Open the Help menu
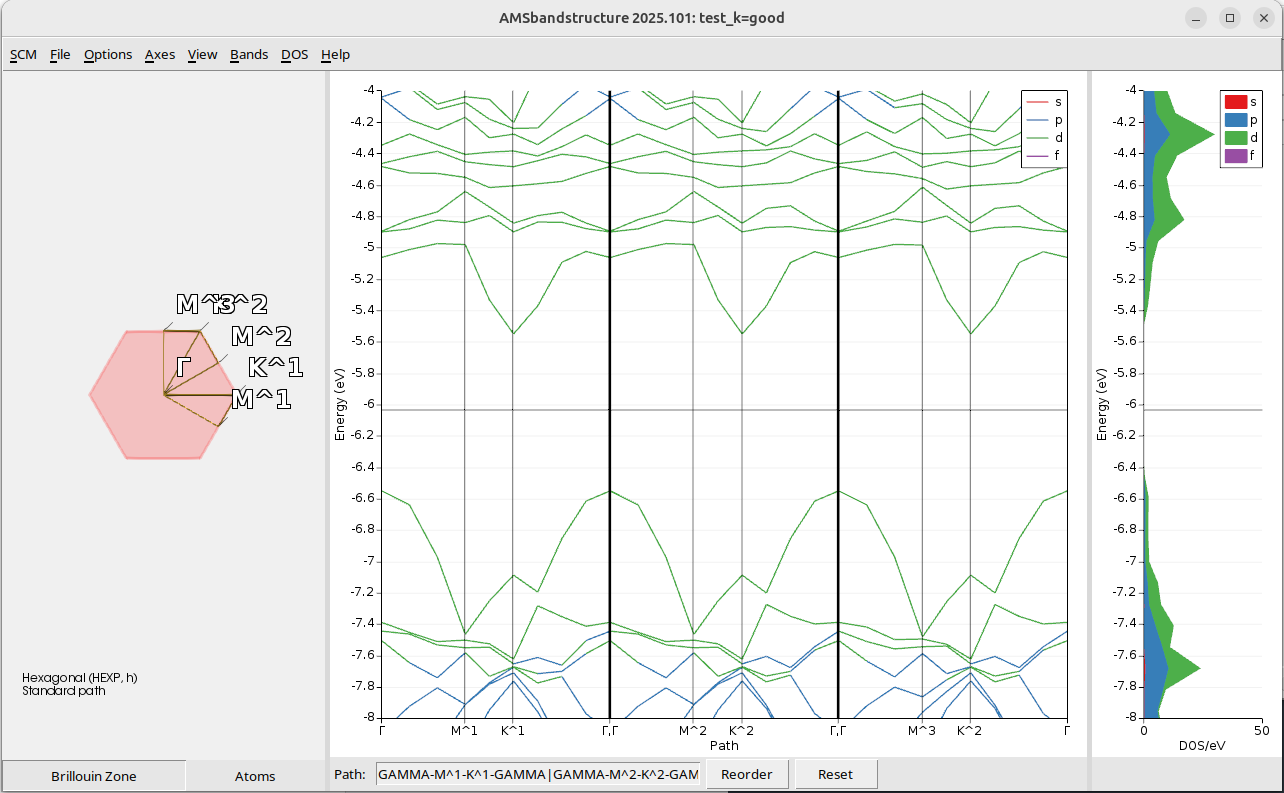The image size is (1284, 793). click(335, 54)
